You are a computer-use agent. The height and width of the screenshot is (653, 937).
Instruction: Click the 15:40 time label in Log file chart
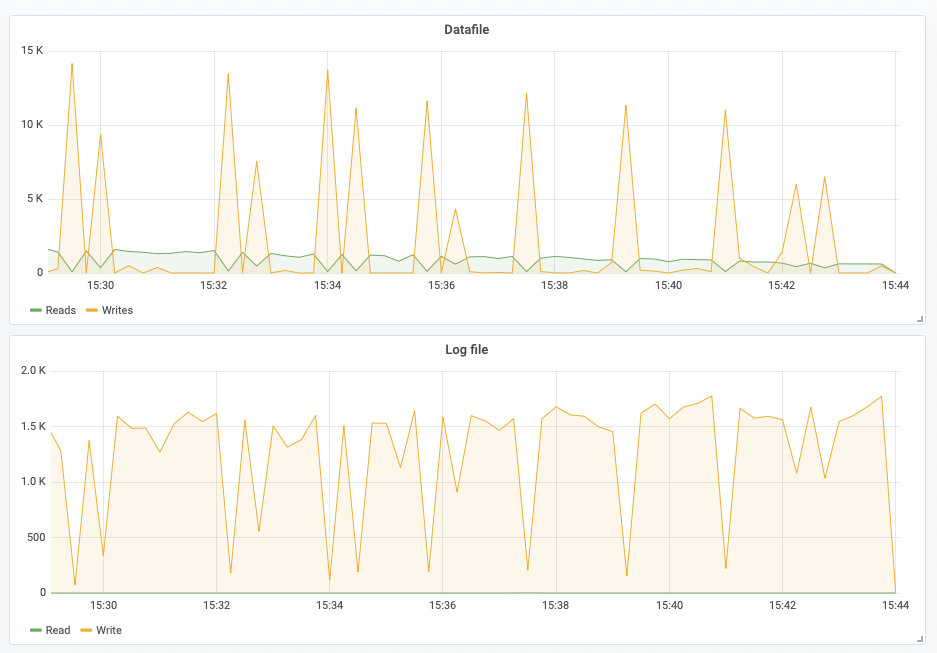click(x=669, y=605)
